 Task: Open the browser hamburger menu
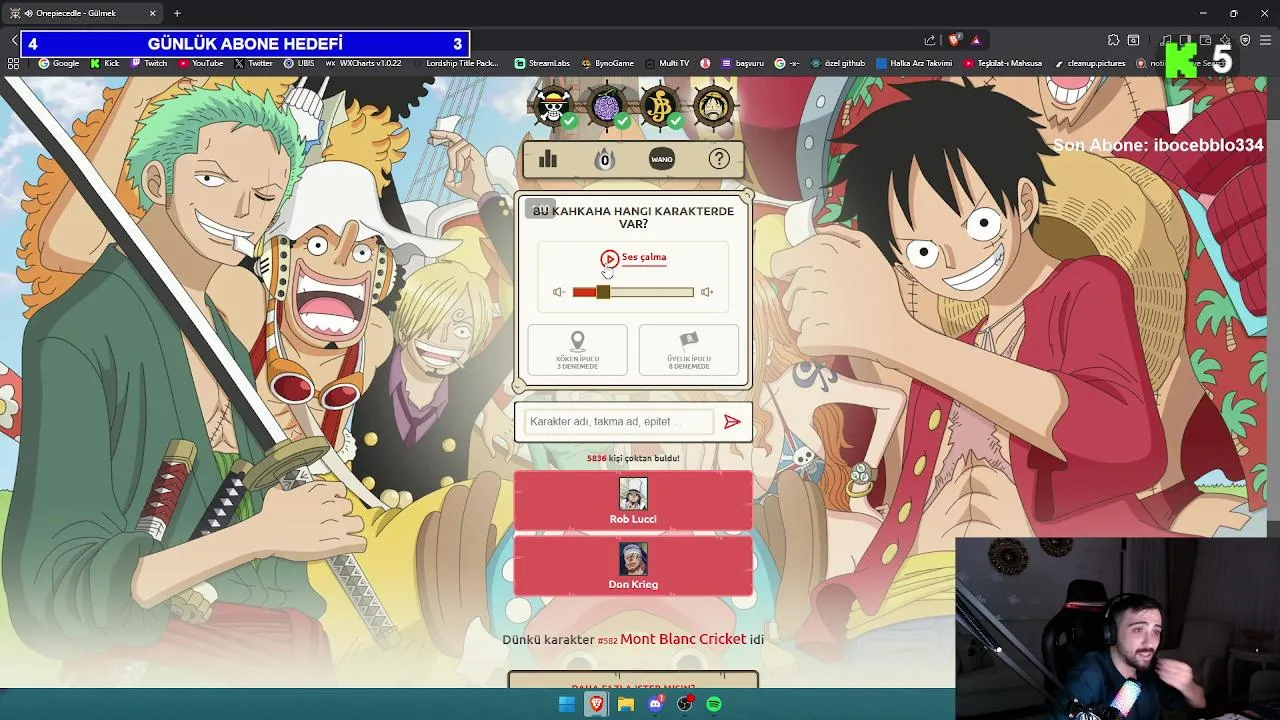[1265, 40]
